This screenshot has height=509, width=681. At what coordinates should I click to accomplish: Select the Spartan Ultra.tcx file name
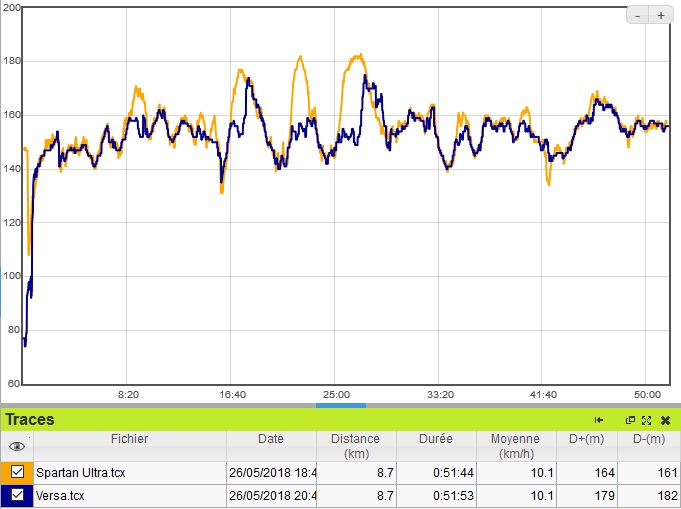click(79, 472)
